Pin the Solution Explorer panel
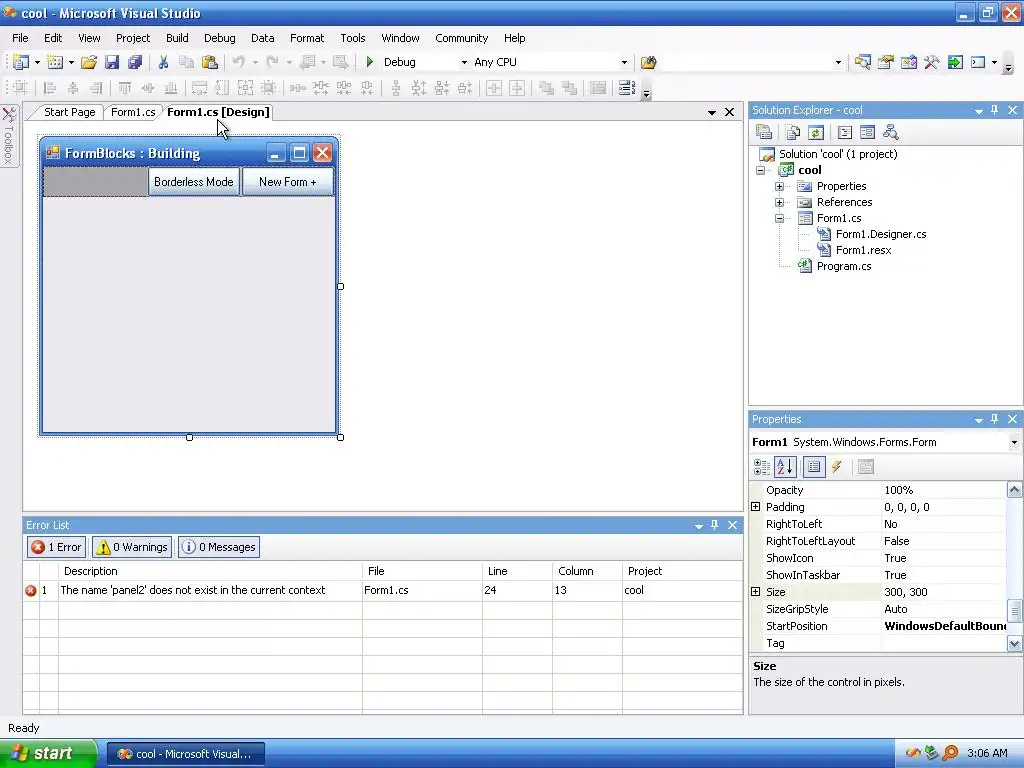This screenshot has height=768, width=1024. click(x=995, y=110)
